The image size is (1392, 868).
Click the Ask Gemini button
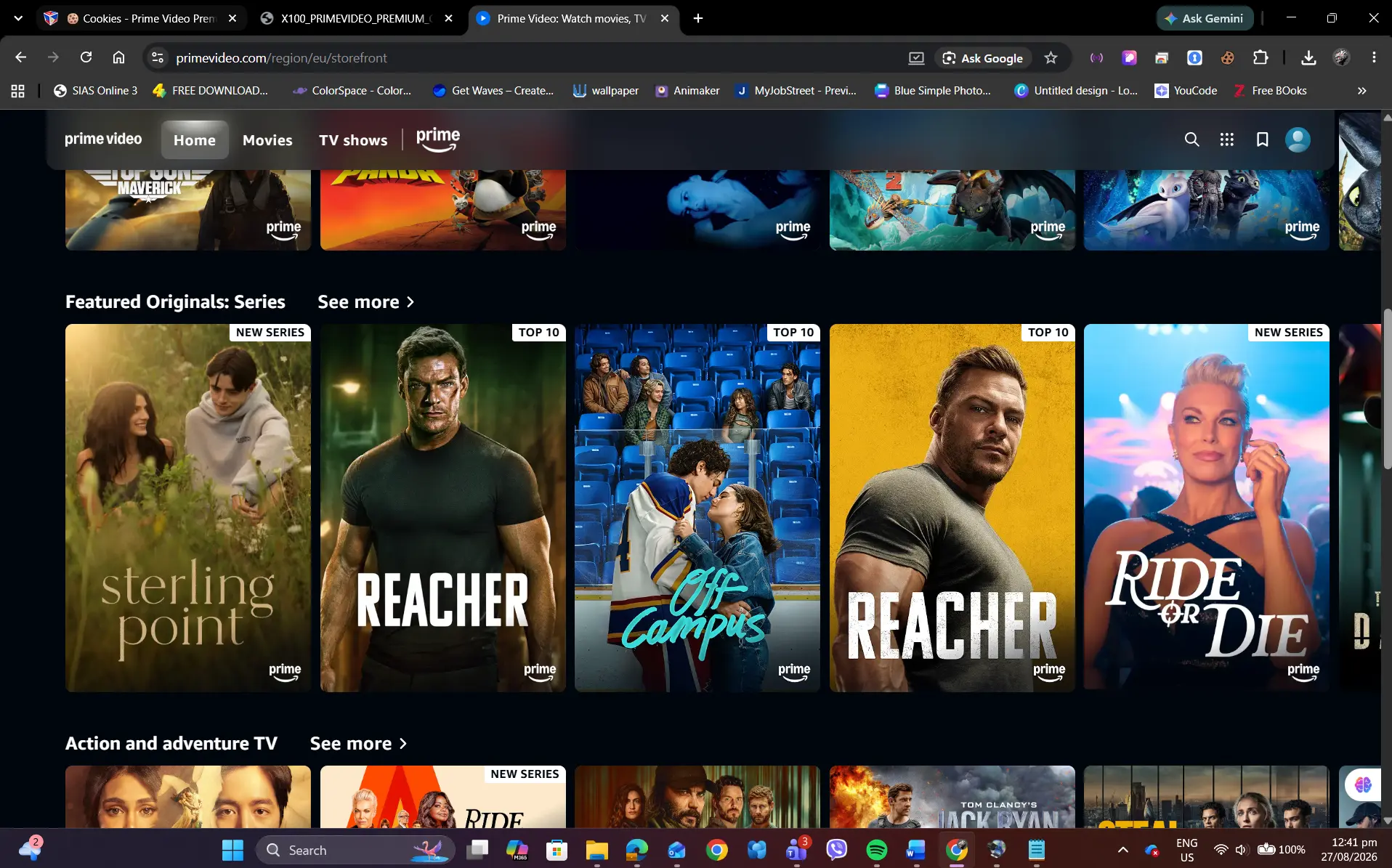(x=1205, y=18)
